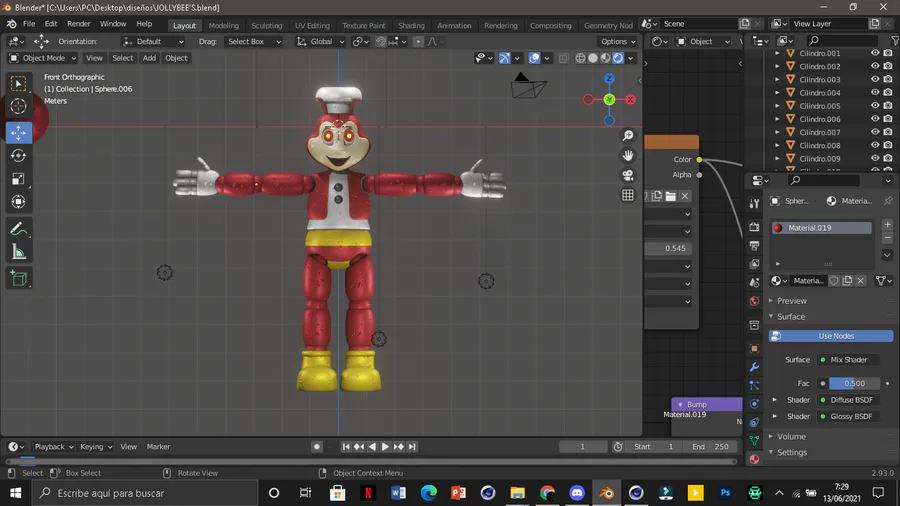Click the Zoom view magnifier icon

[628, 135]
